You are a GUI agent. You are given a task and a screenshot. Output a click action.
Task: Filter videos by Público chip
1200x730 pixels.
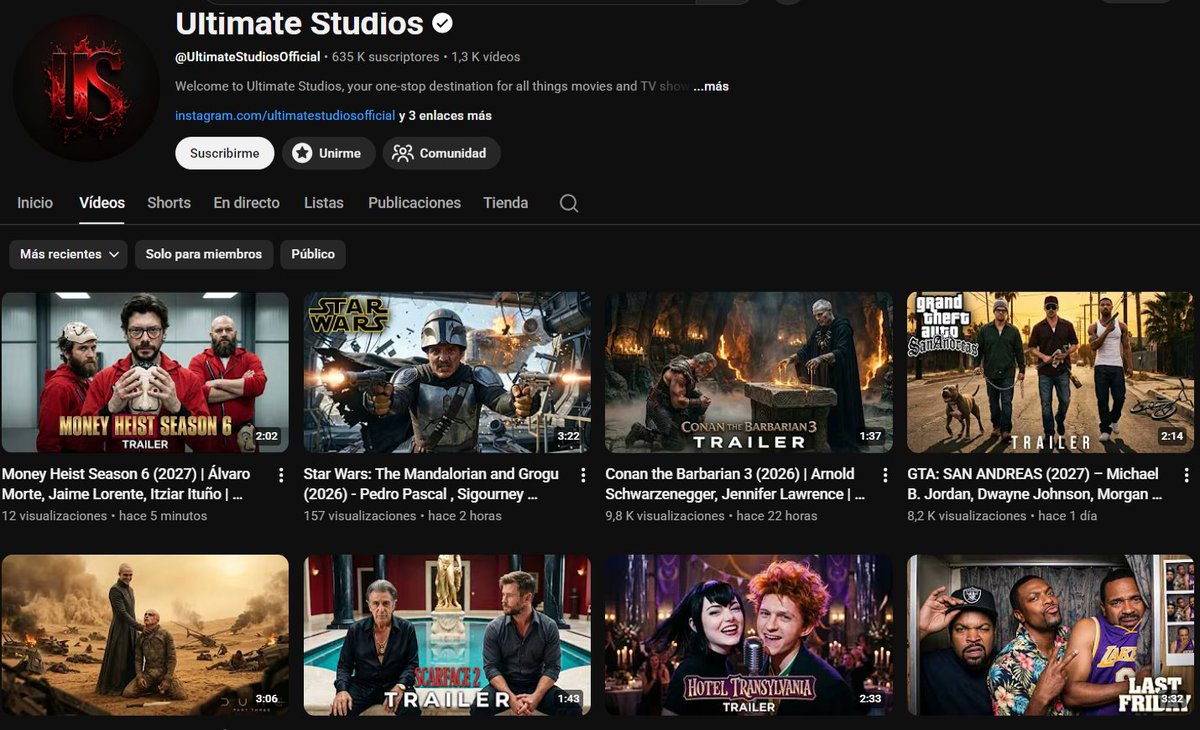313,254
